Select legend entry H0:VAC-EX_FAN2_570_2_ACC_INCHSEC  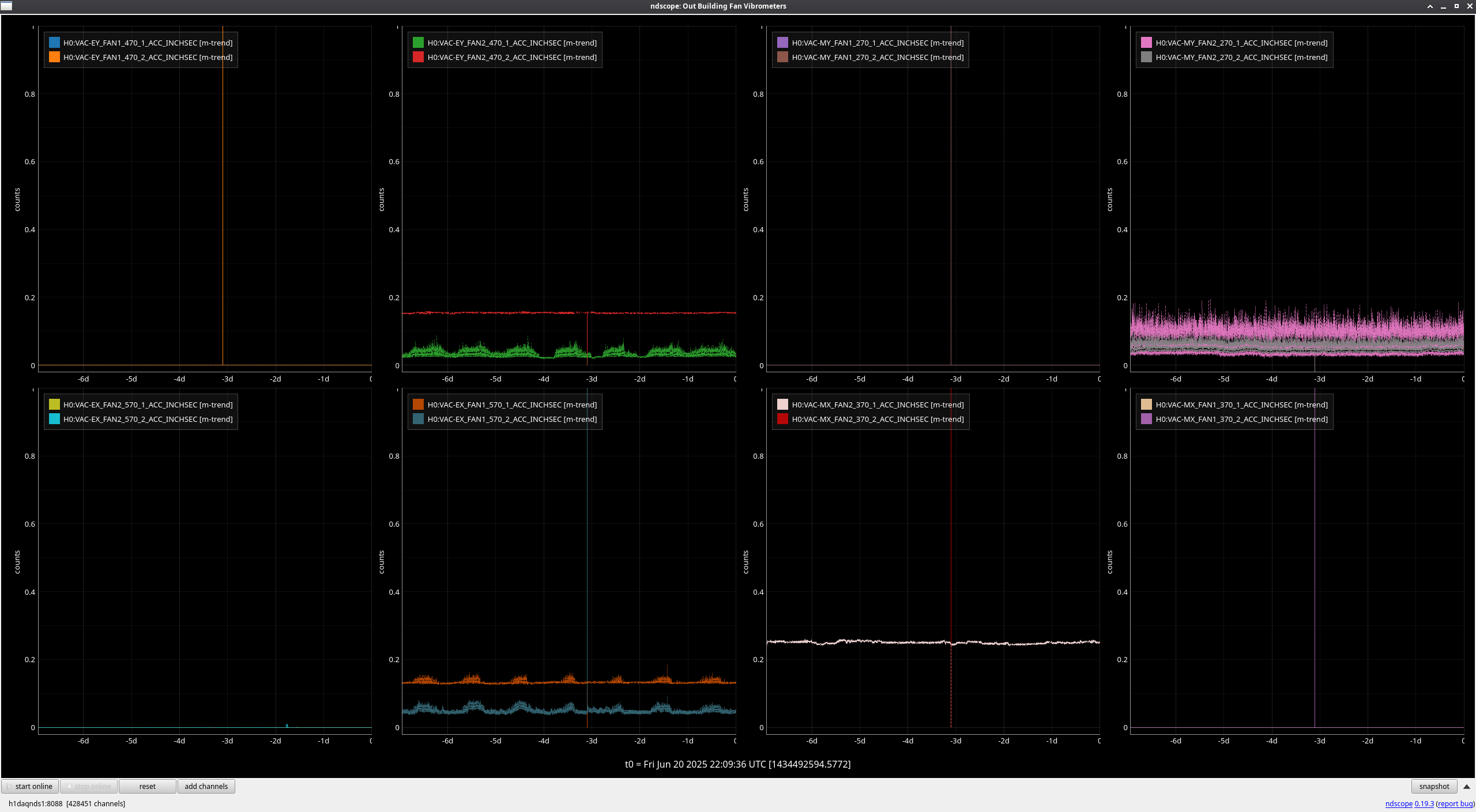pyautogui.click(x=148, y=419)
